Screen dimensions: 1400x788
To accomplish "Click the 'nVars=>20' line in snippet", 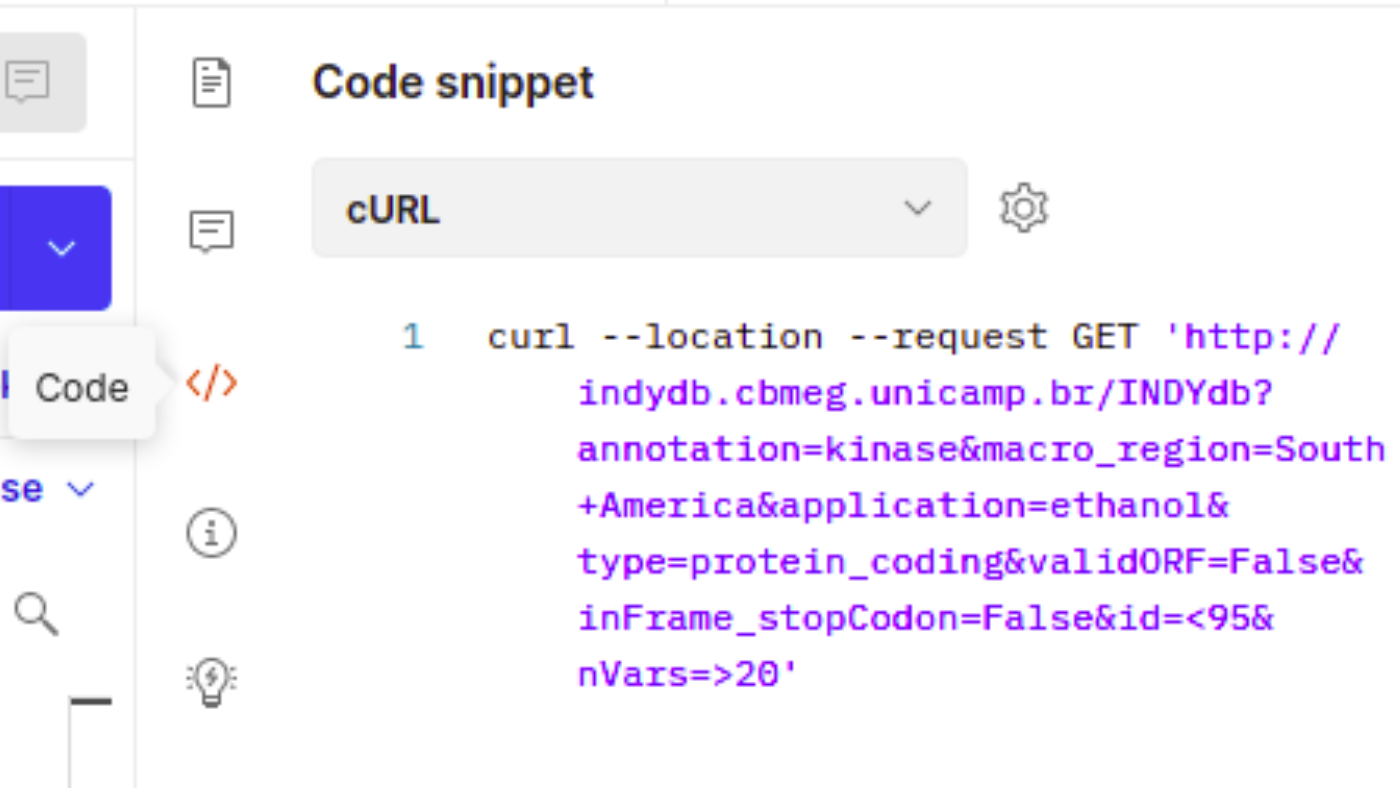I will point(688,676).
